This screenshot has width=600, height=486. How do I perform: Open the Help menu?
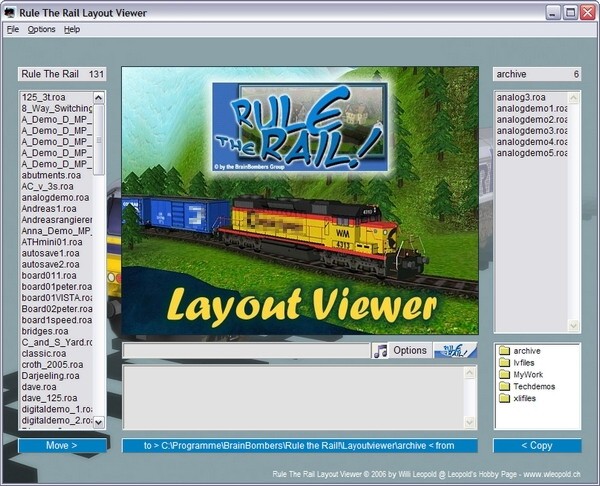[72, 30]
